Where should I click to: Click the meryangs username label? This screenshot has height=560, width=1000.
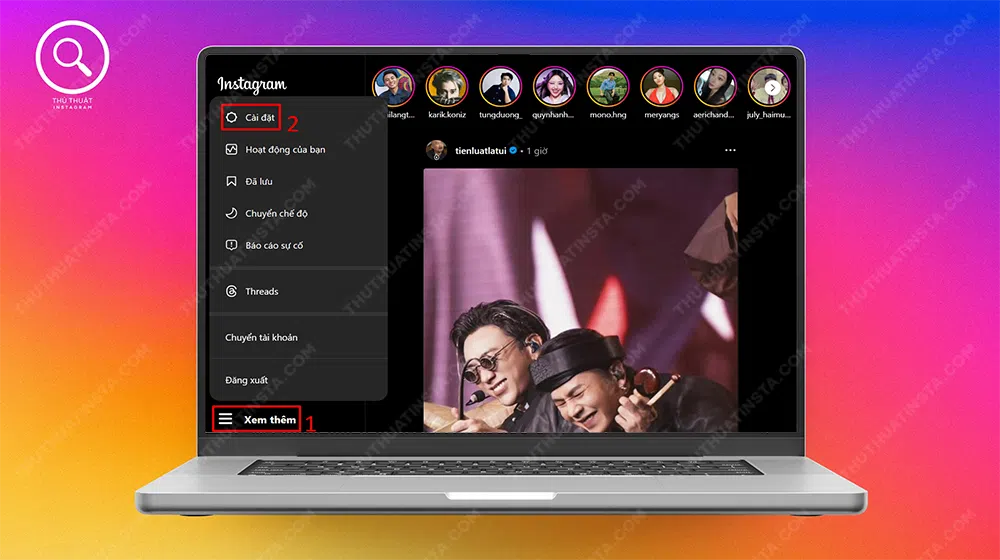(661, 115)
